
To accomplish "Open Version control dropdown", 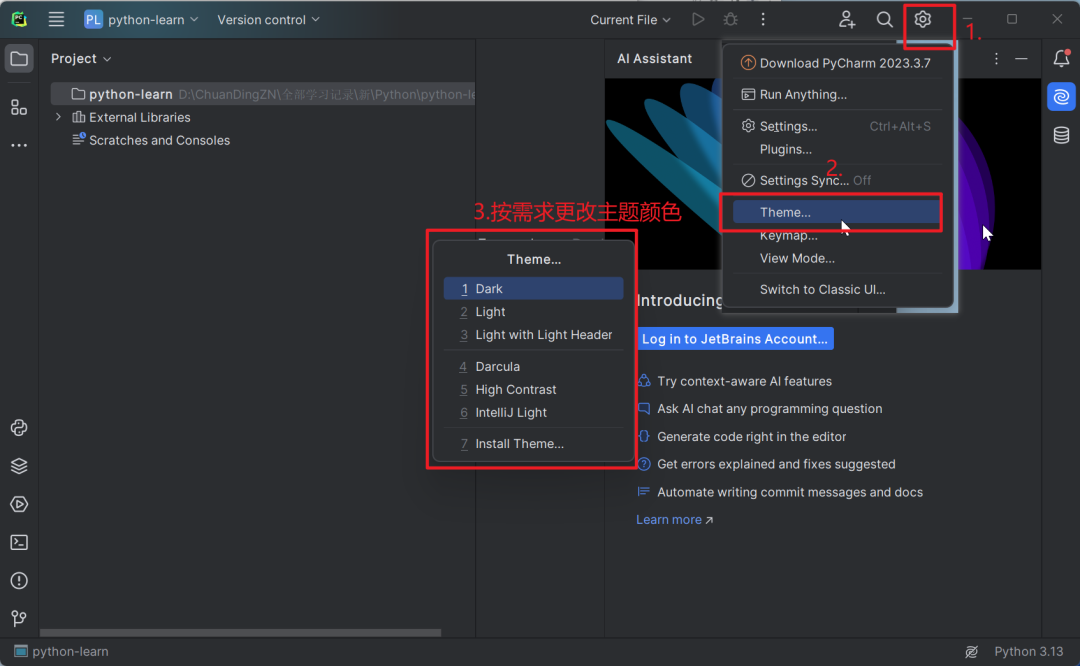I will pos(269,19).
